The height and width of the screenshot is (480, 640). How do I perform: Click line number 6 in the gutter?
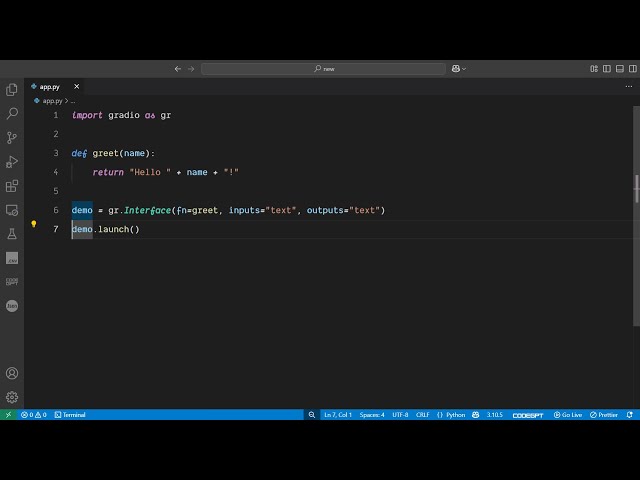point(56,210)
